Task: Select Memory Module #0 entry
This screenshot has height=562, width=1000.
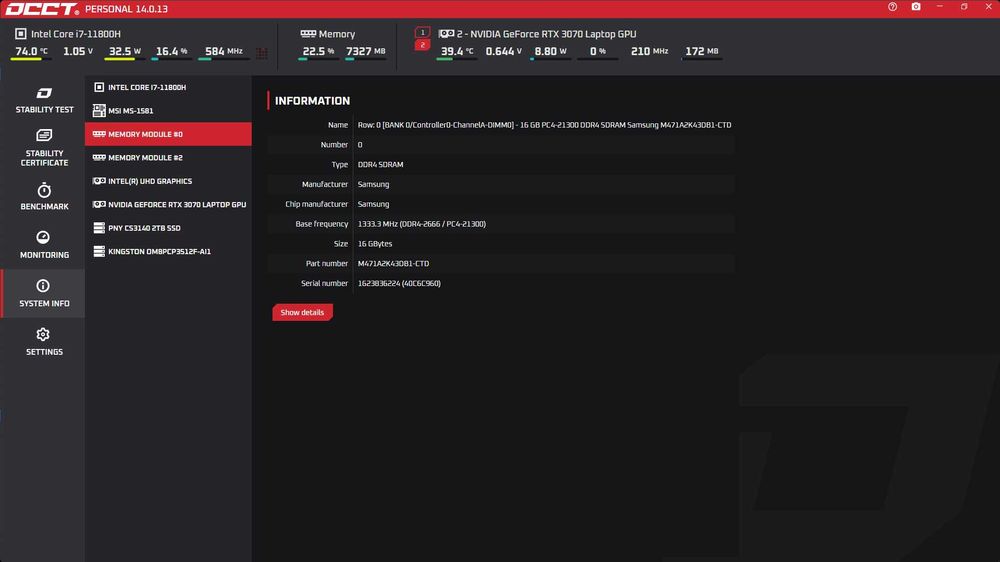Action: [168, 134]
